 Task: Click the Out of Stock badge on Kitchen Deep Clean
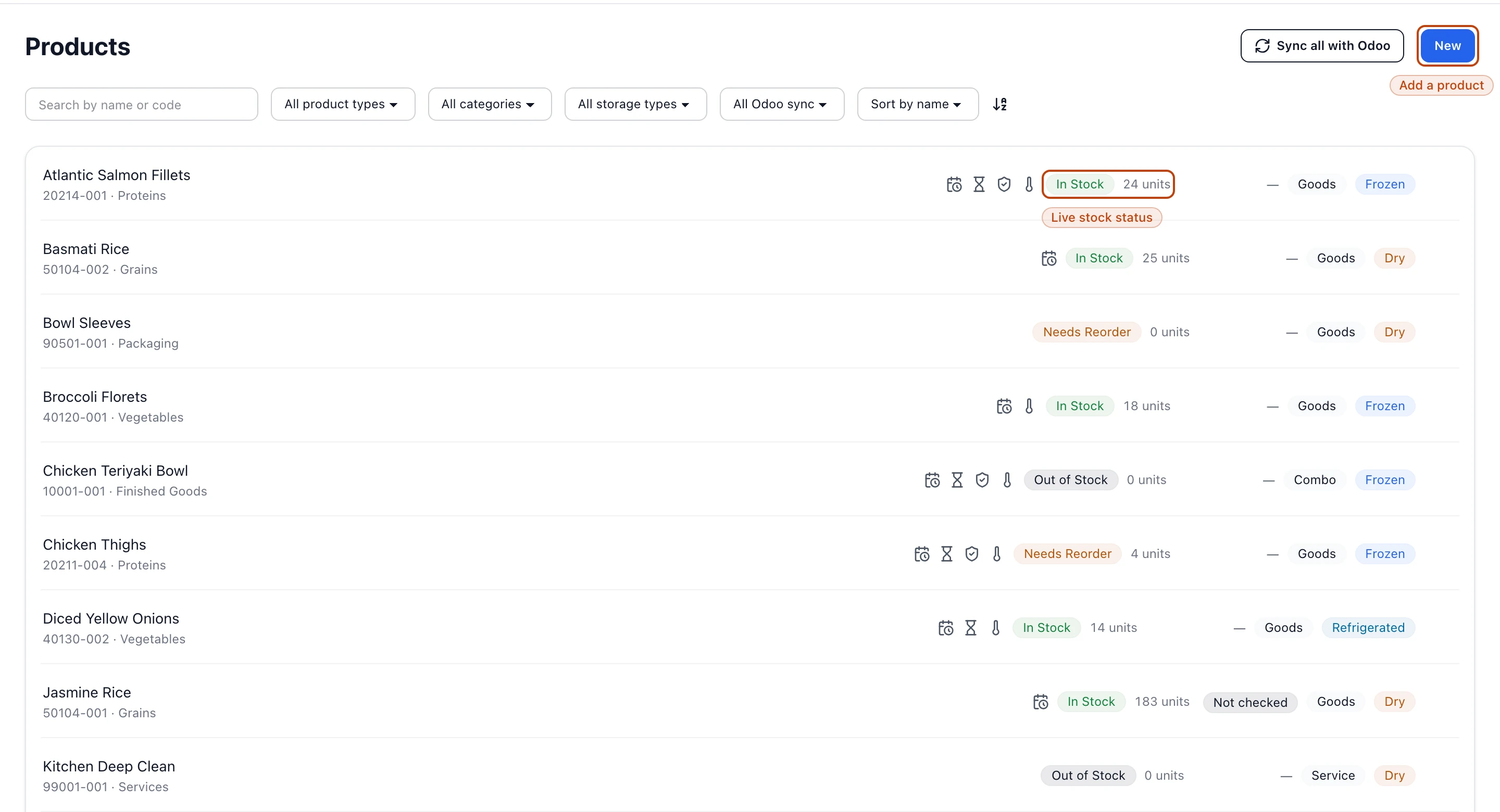[1087, 776]
